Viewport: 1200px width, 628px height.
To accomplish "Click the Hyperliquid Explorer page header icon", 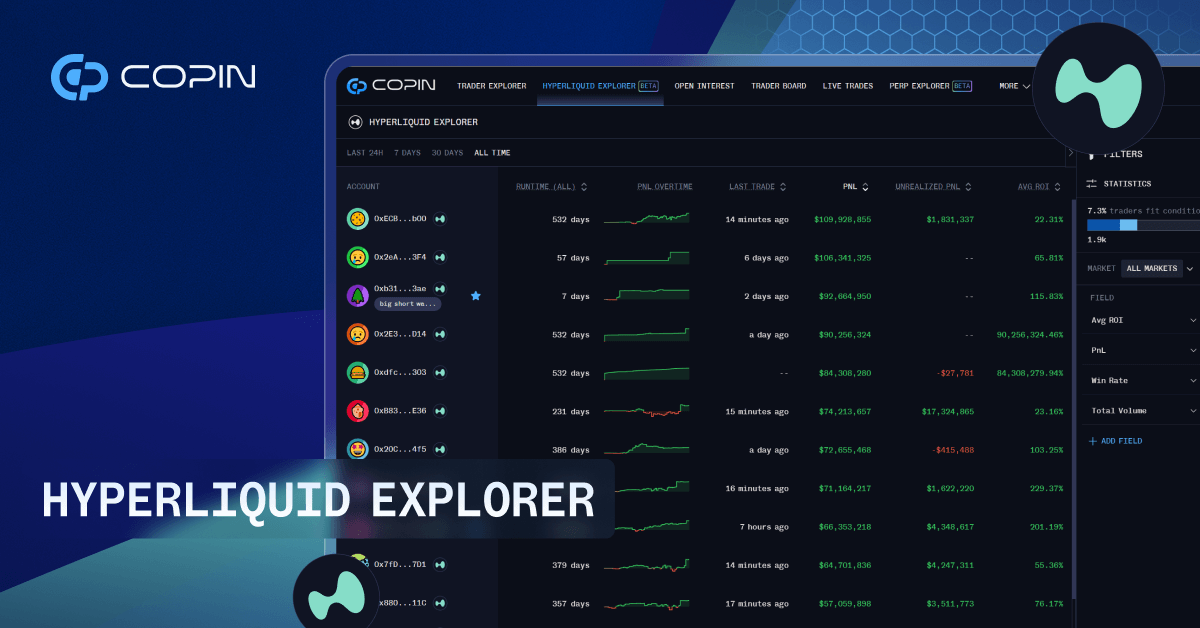I will pos(355,121).
